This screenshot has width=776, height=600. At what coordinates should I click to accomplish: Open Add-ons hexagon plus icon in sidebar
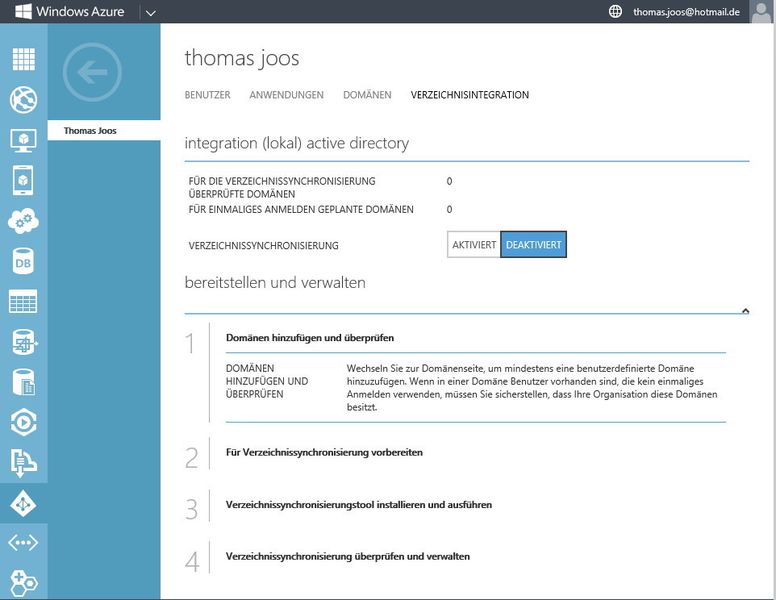click(23, 583)
